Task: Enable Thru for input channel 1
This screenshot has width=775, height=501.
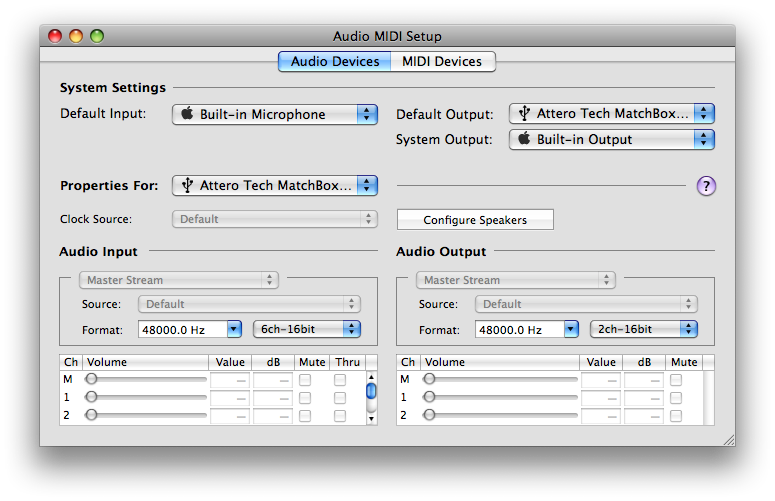Action: (x=340, y=398)
